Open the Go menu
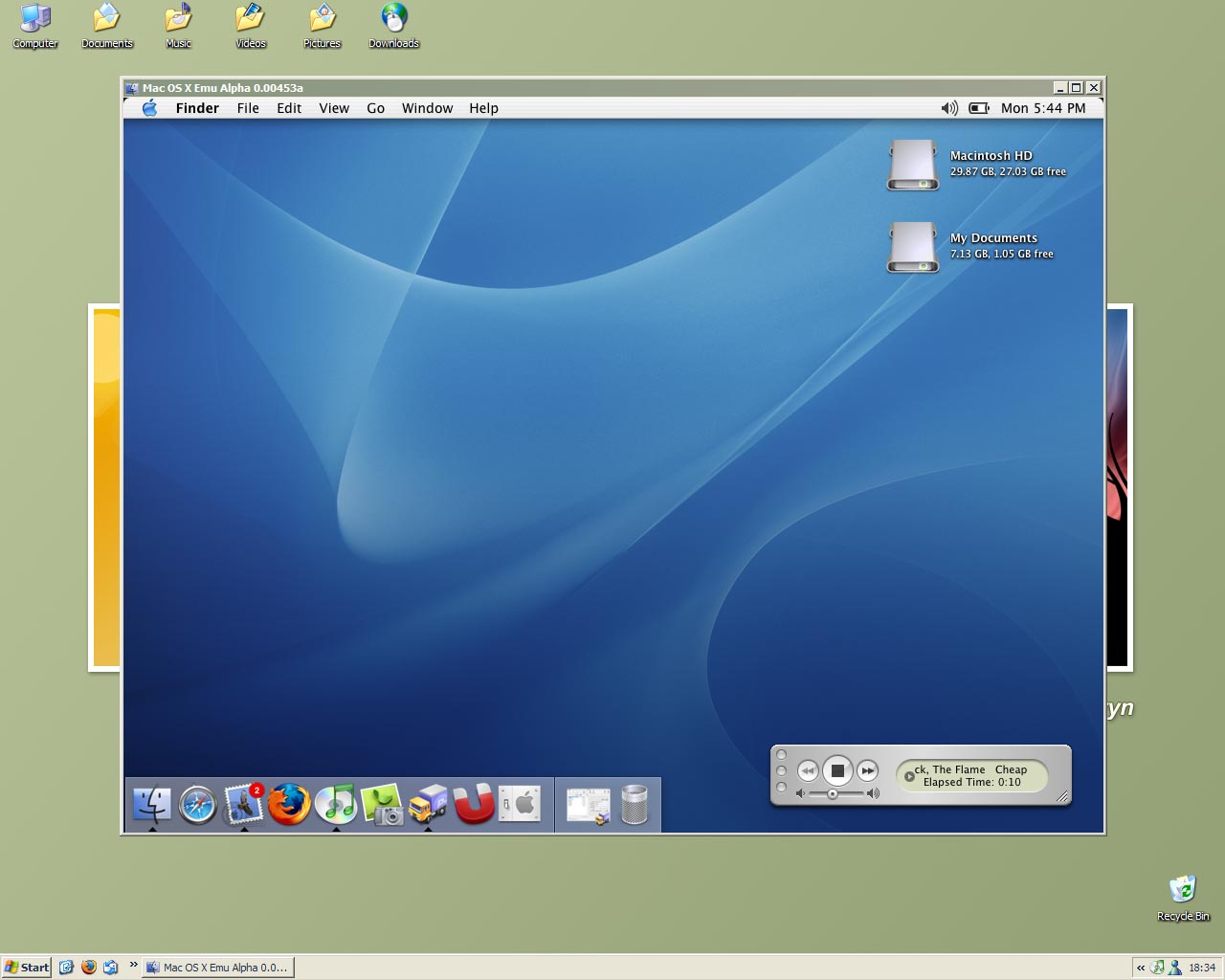Viewport: 1225px width, 980px height. (376, 108)
